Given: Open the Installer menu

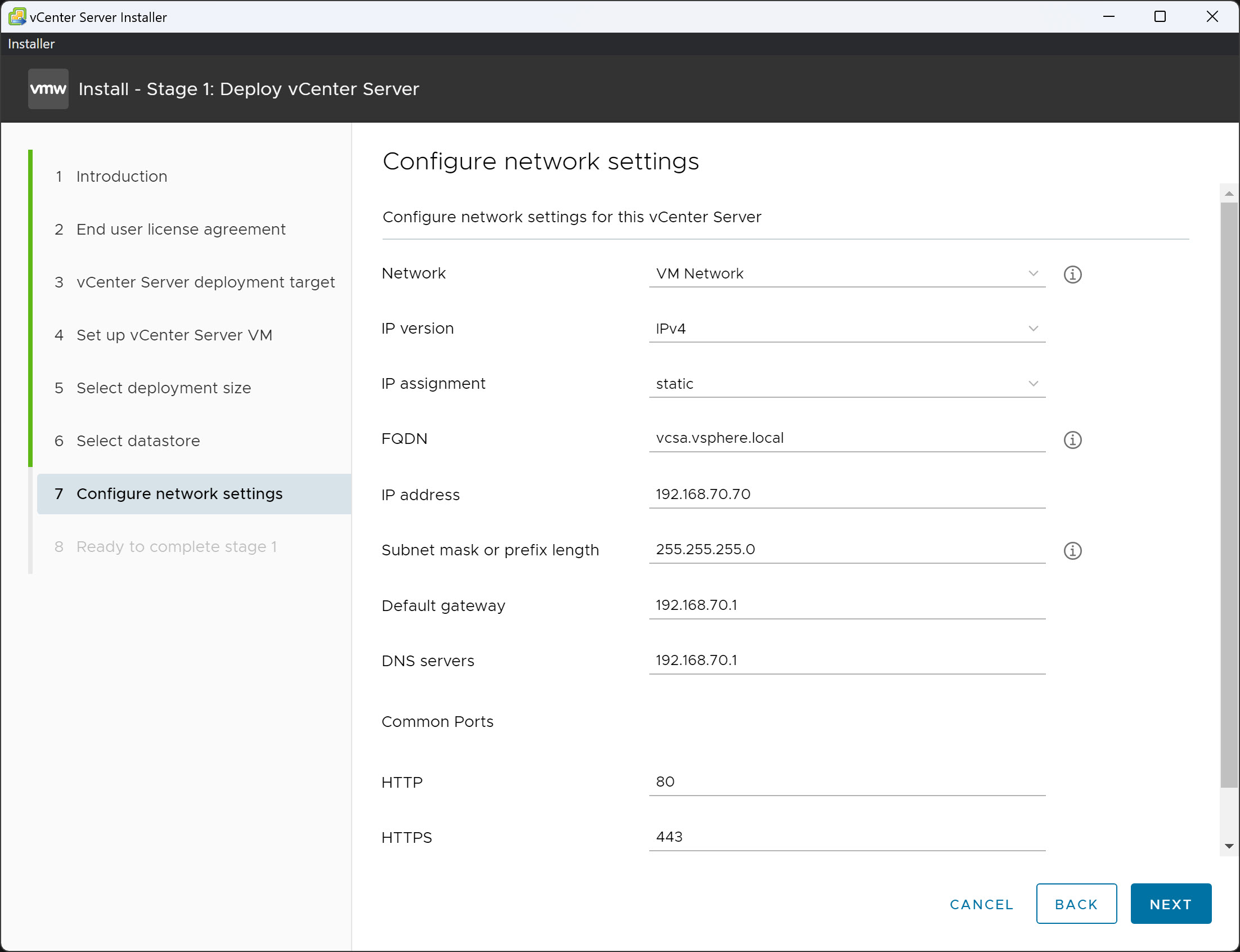Looking at the screenshot, I should click(30, 44).
